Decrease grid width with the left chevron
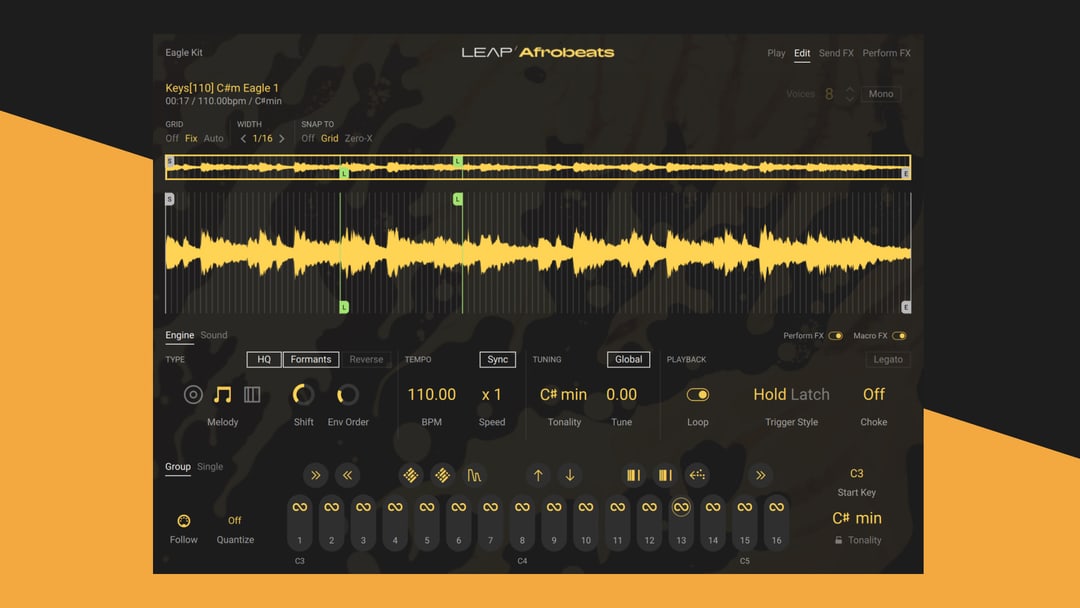This screenshot has width=1080, height=608. point(243,139)
